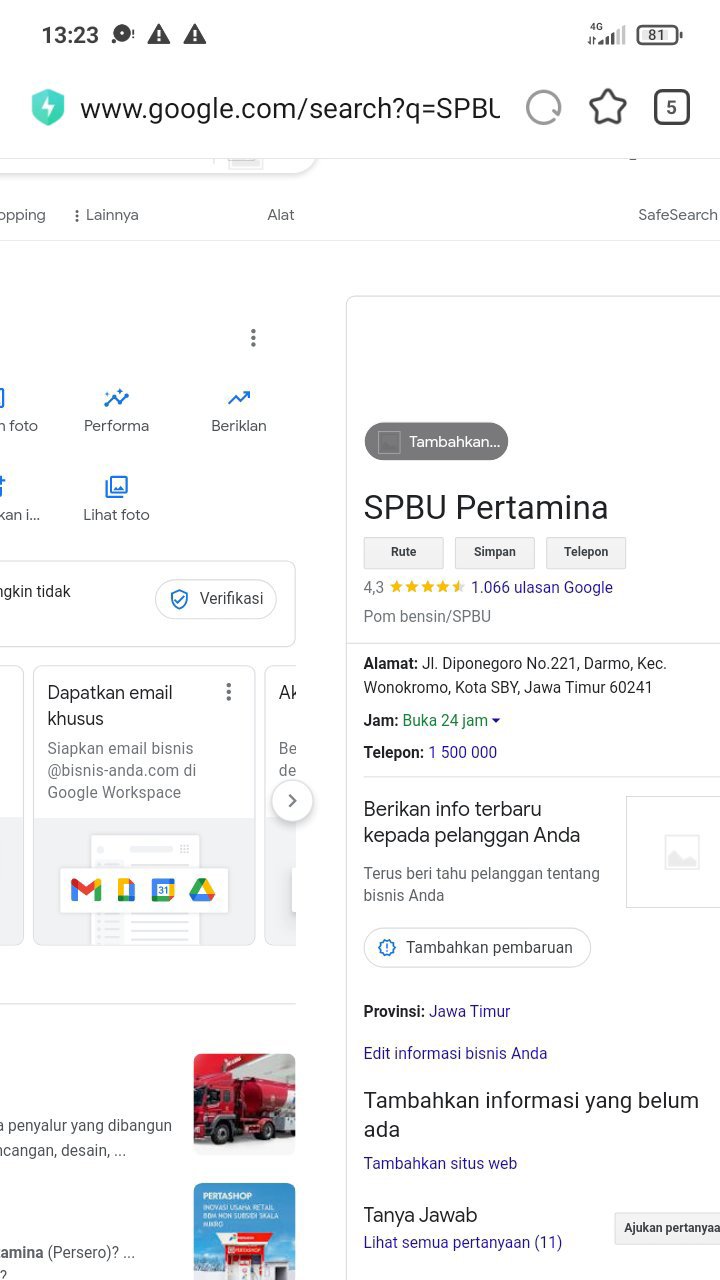The width and height of the screenshot is (720, 1280).
Task: Click the Rute directions button
Action: tap(403, 552)
